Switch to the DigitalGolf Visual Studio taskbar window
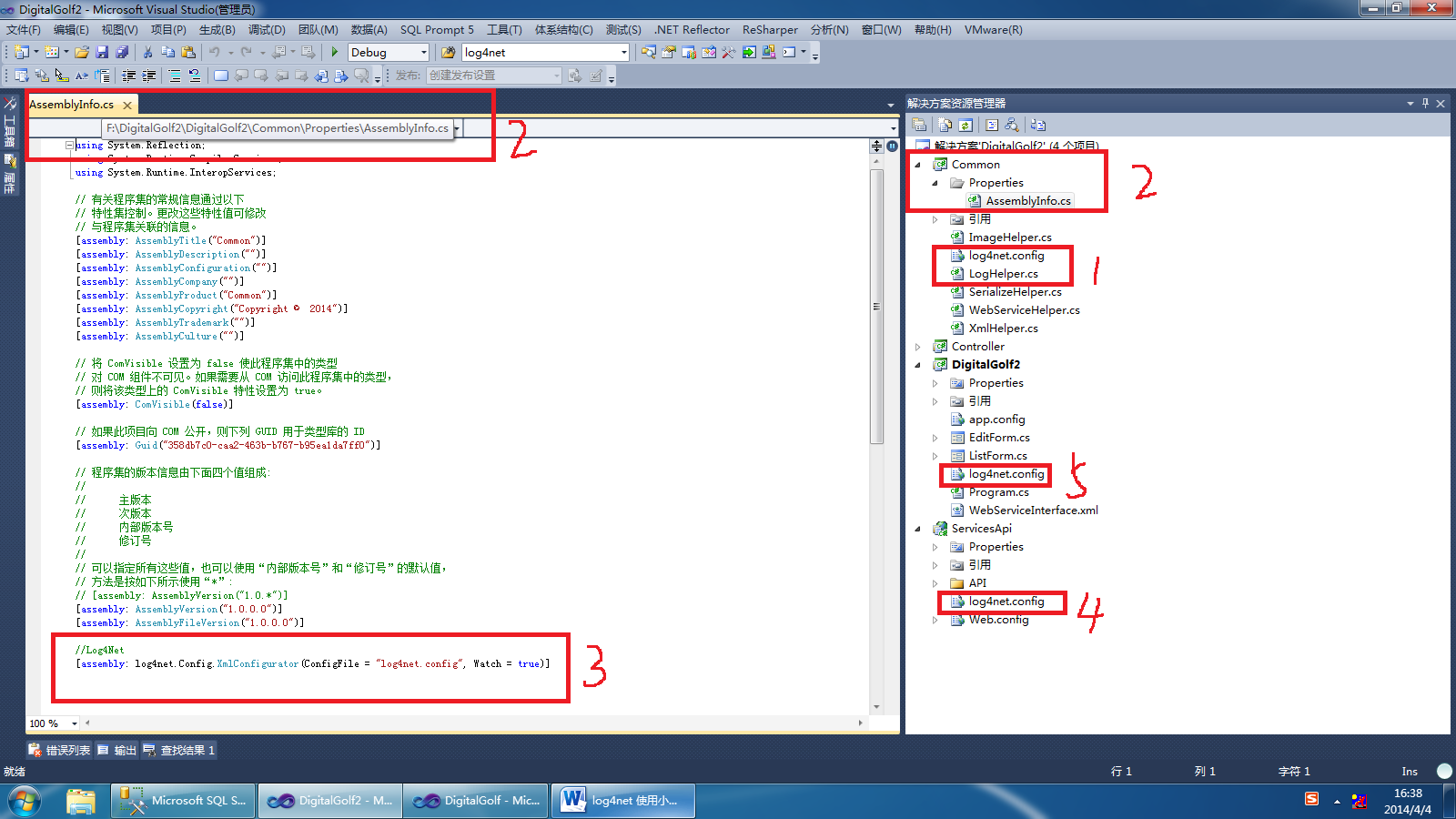1456x819 pixels. [x=476, y=801]
